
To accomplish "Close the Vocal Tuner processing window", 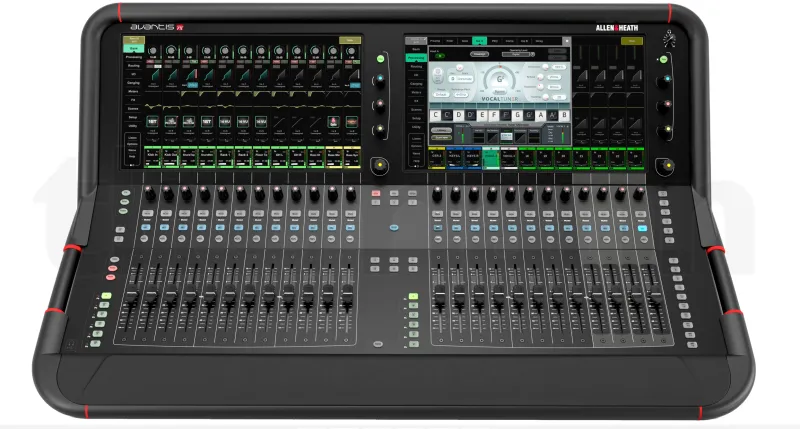I will pos(567,41).
